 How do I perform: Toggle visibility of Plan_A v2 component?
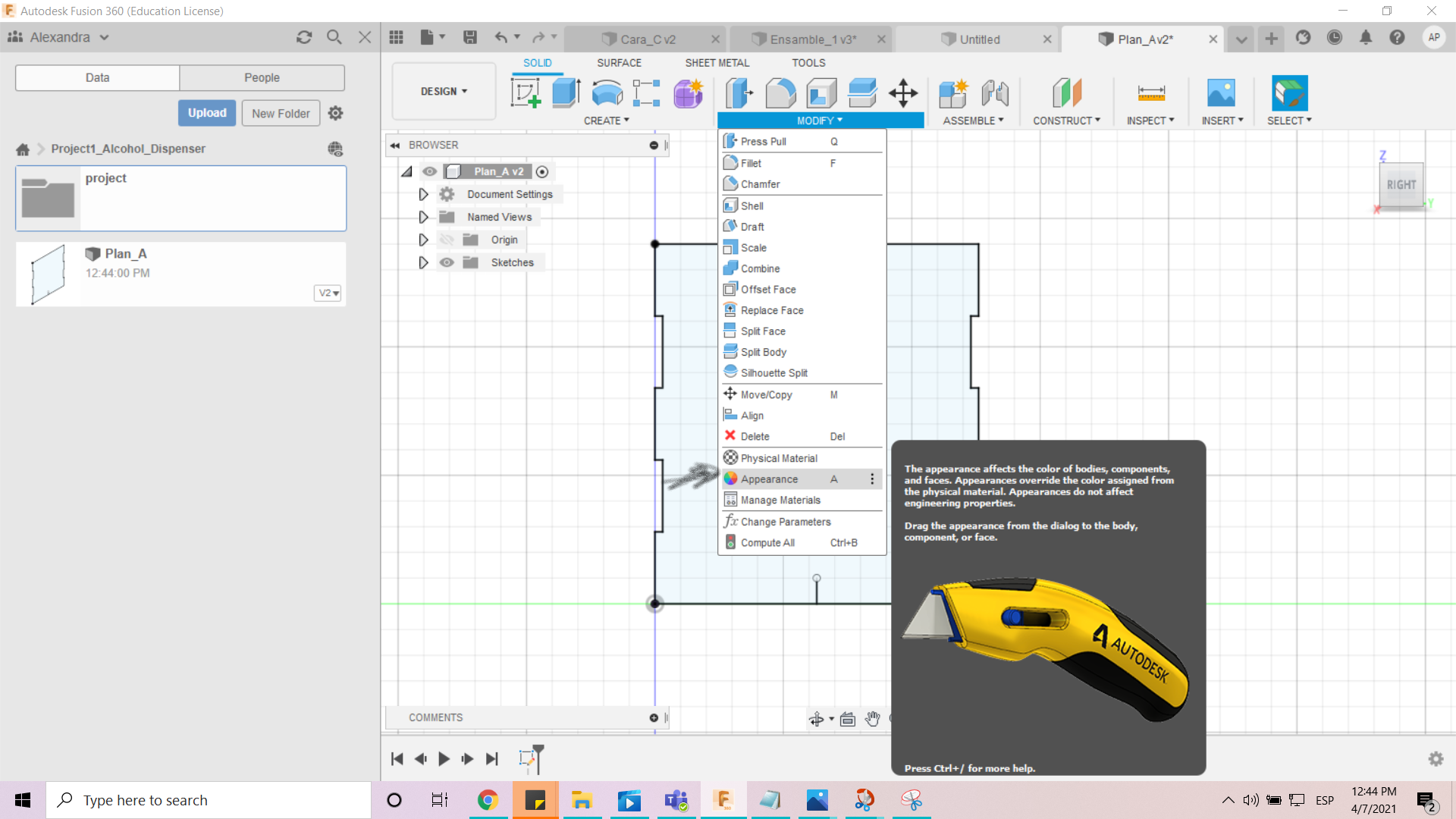[429, 171]
